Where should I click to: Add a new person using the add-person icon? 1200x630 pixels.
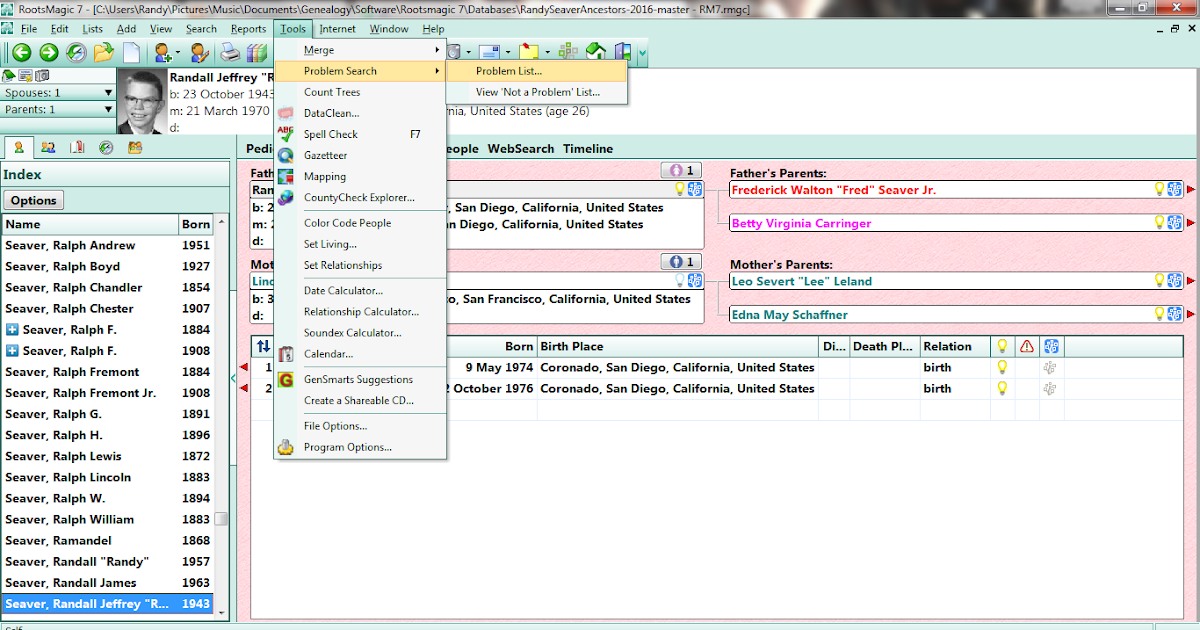coord(162,53)
